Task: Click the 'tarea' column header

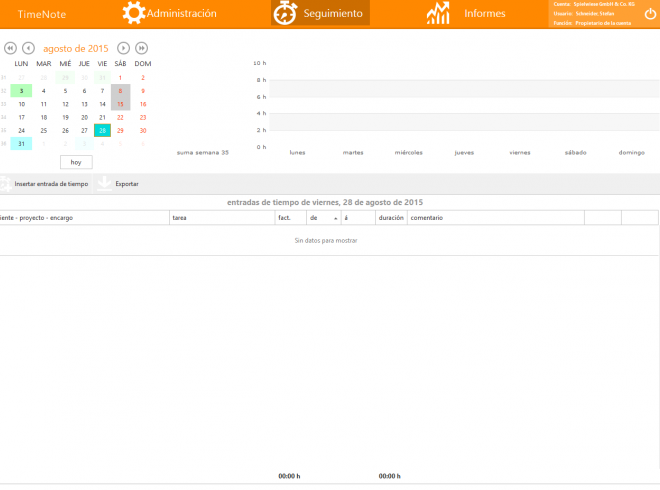Action: coord(220,217)
